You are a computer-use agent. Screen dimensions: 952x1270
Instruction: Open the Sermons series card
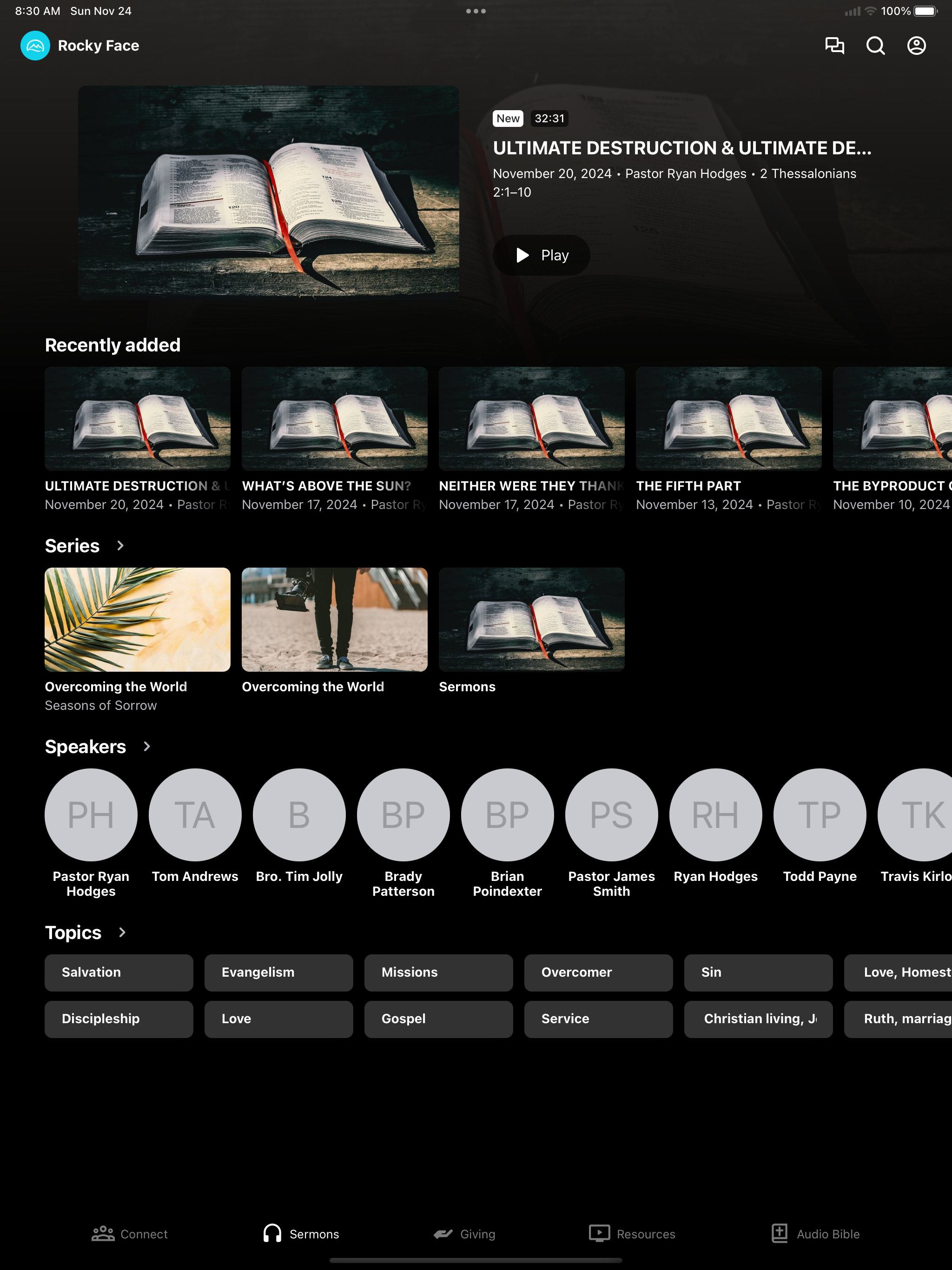tap(532, 632)
